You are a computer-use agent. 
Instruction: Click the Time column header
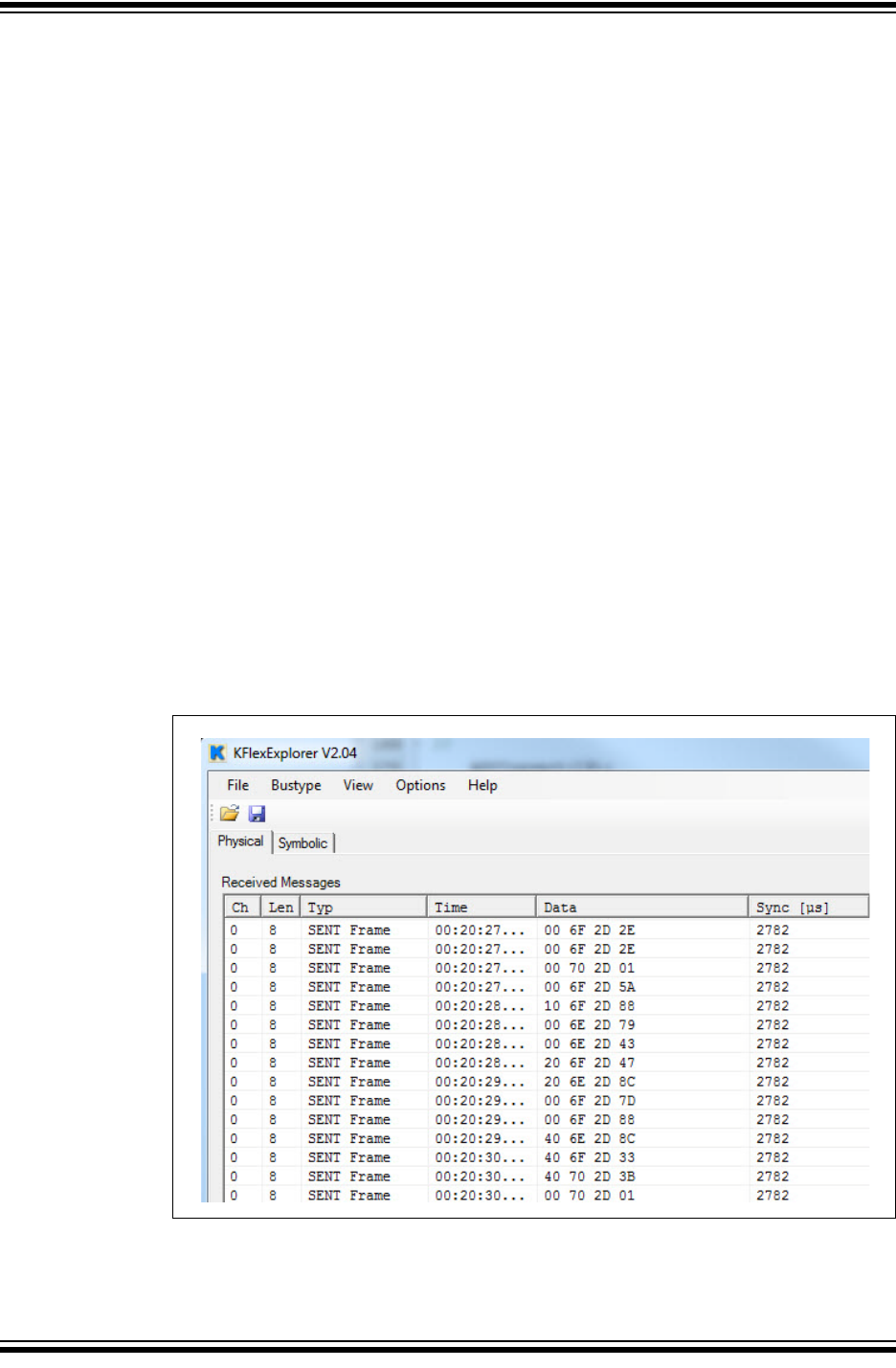pyautogui.click(x=482, y=907)
